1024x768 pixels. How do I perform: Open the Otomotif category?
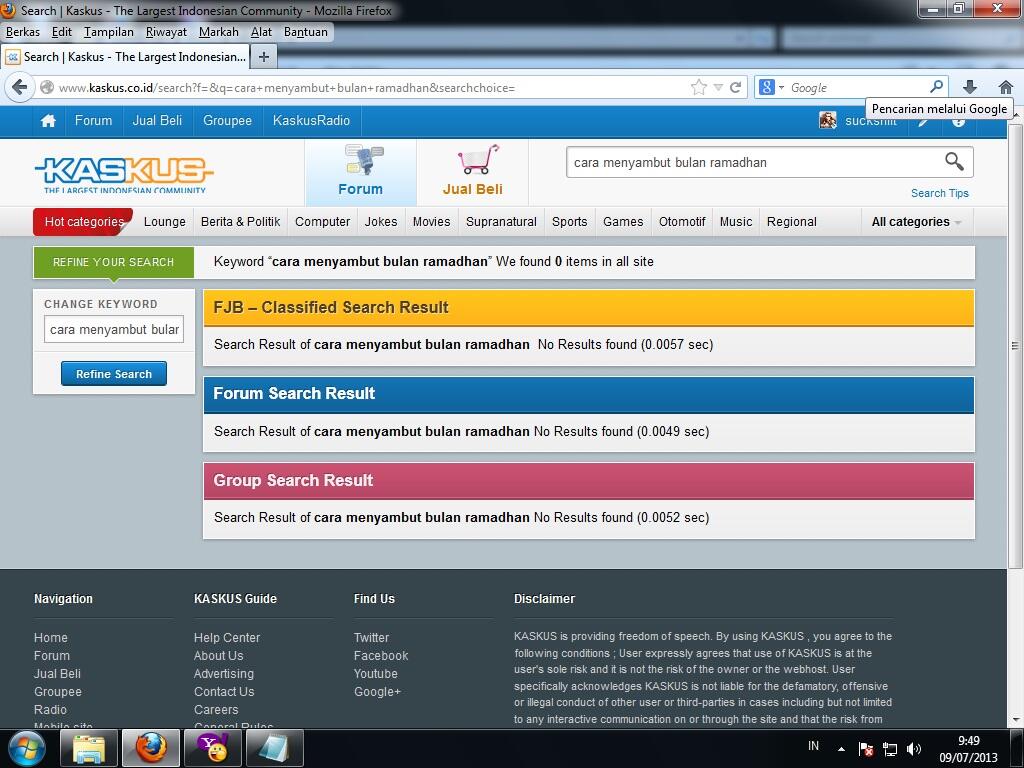[x=682, y=222]
